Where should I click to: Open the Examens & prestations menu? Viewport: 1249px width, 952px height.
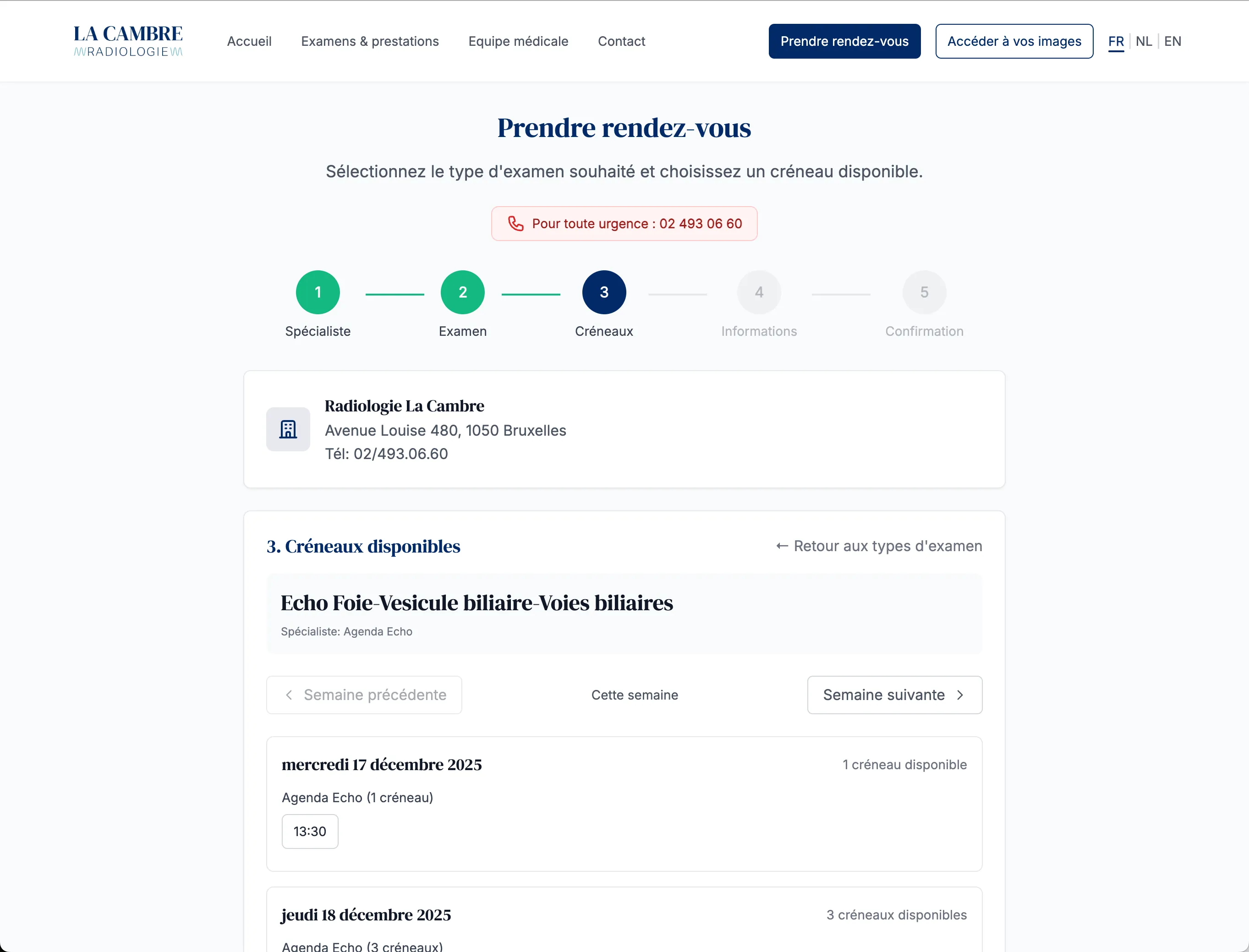pos(370,41)
